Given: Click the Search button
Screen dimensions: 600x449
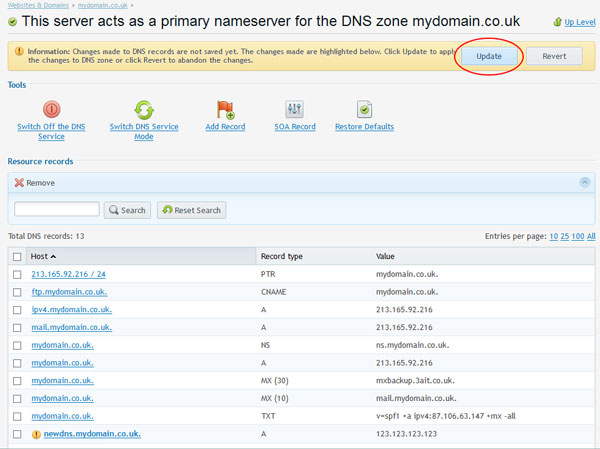Looking at the screenshot, I should pyautogui.click(x=127, y=210).
